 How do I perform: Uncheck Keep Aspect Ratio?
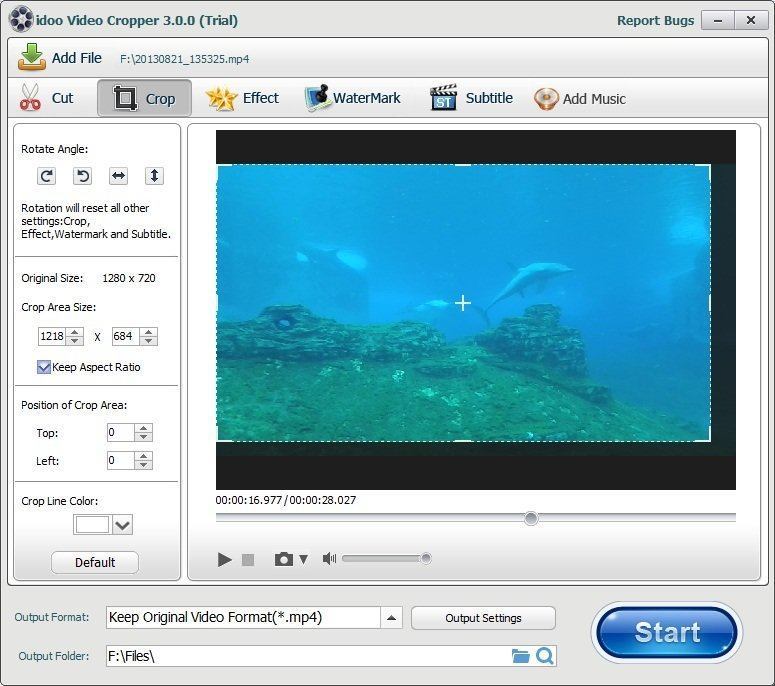[x=44, y=367]
